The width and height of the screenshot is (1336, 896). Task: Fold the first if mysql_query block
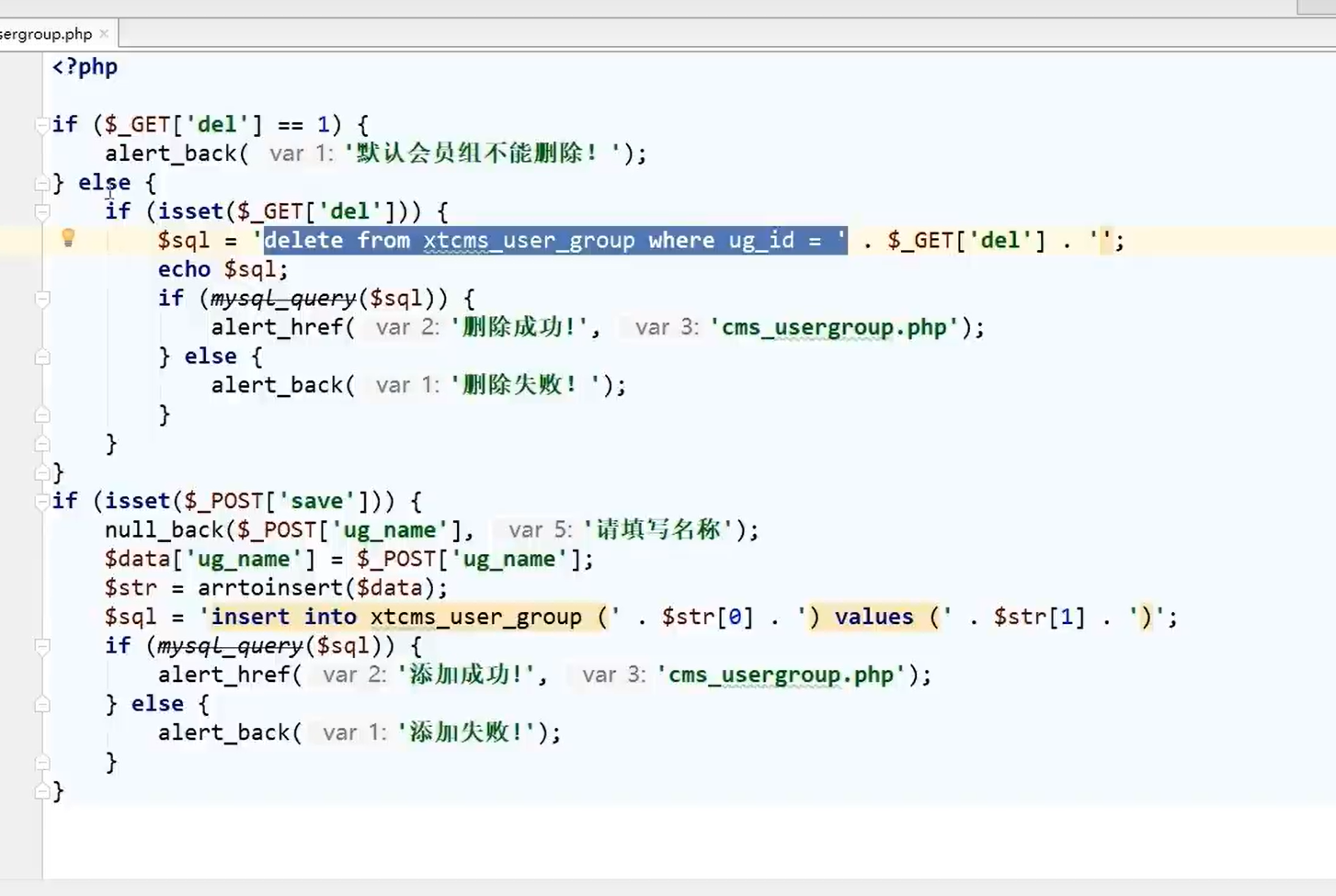tap(42, 299)
